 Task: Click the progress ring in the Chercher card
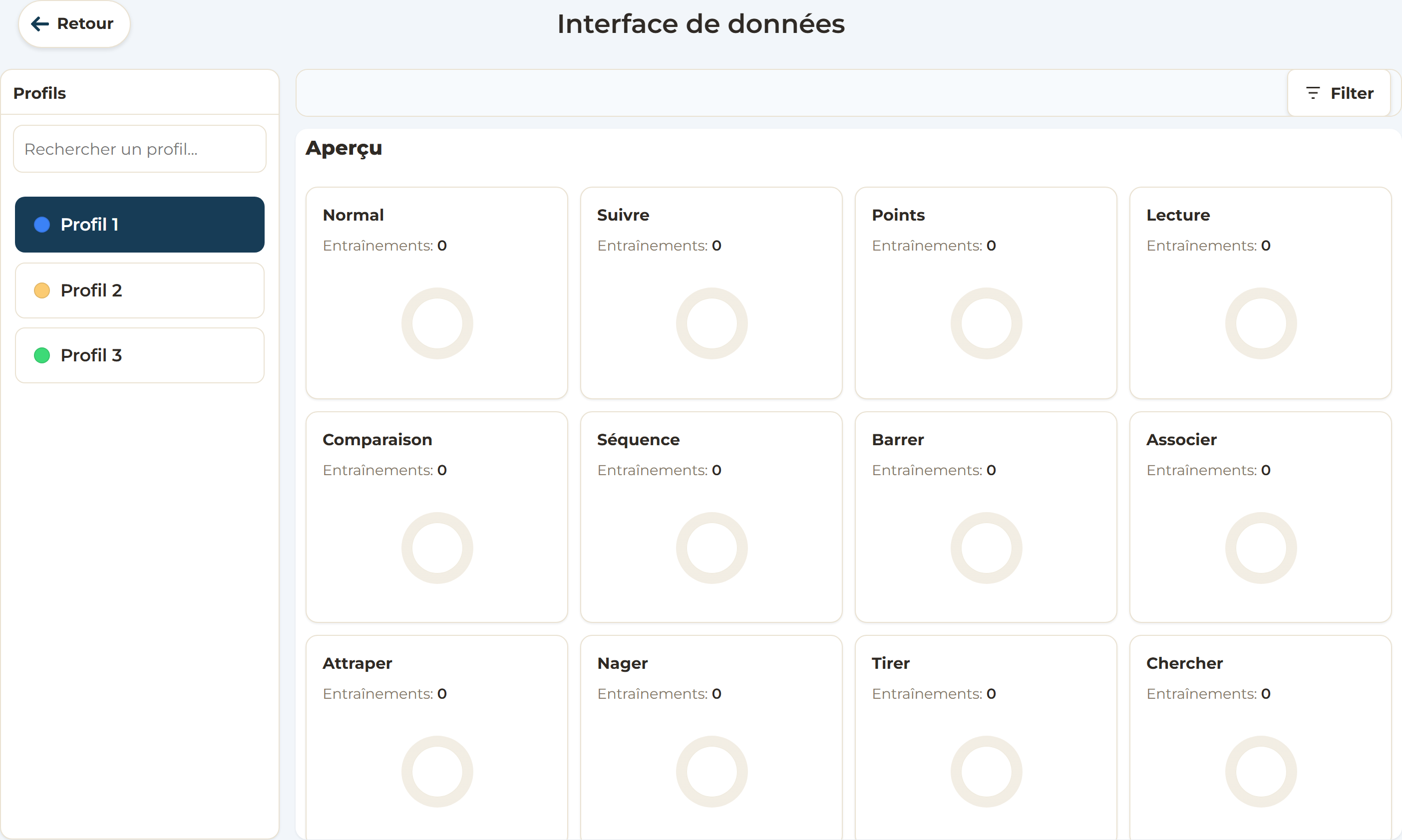click(1261, 772)
